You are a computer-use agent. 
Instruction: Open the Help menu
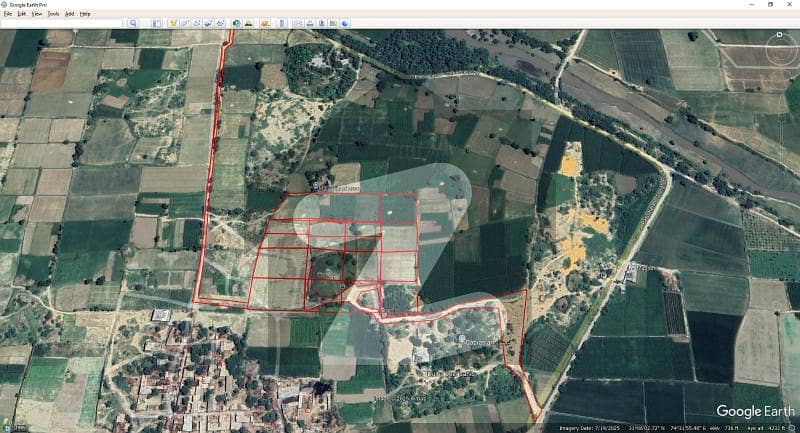tap(85, 14)
